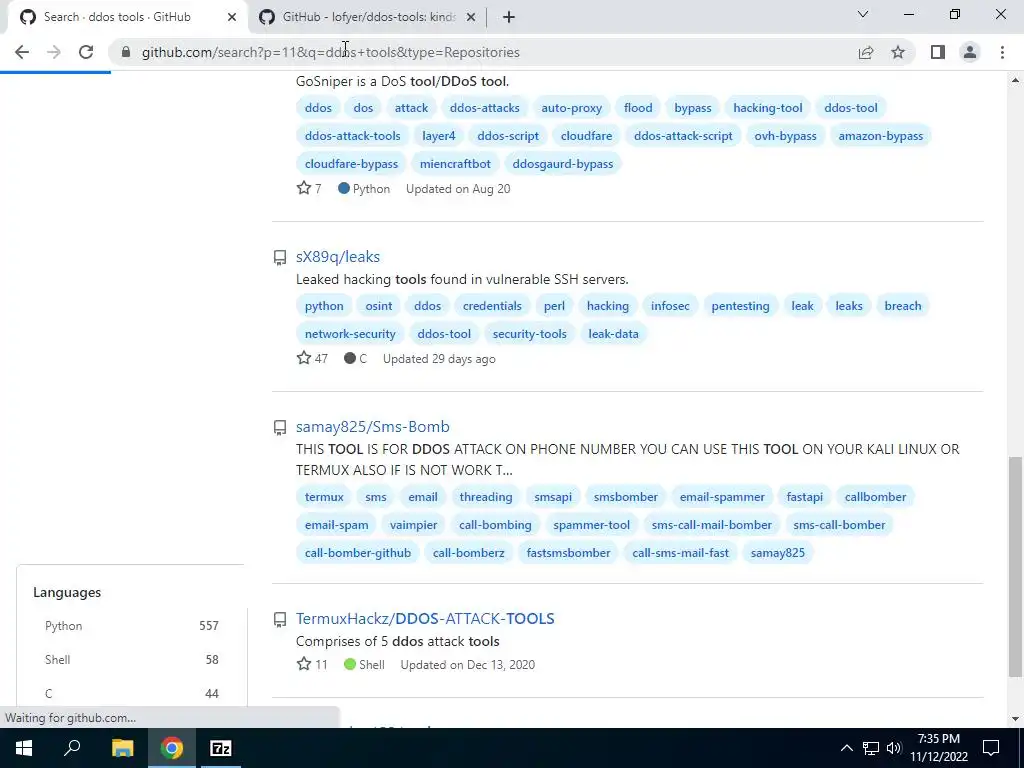Image resolution: width=1024 pixels, height=768 pixels.
Task: Click the page vertical scrollbar thumb
Action: click(x=1014, y=566)
